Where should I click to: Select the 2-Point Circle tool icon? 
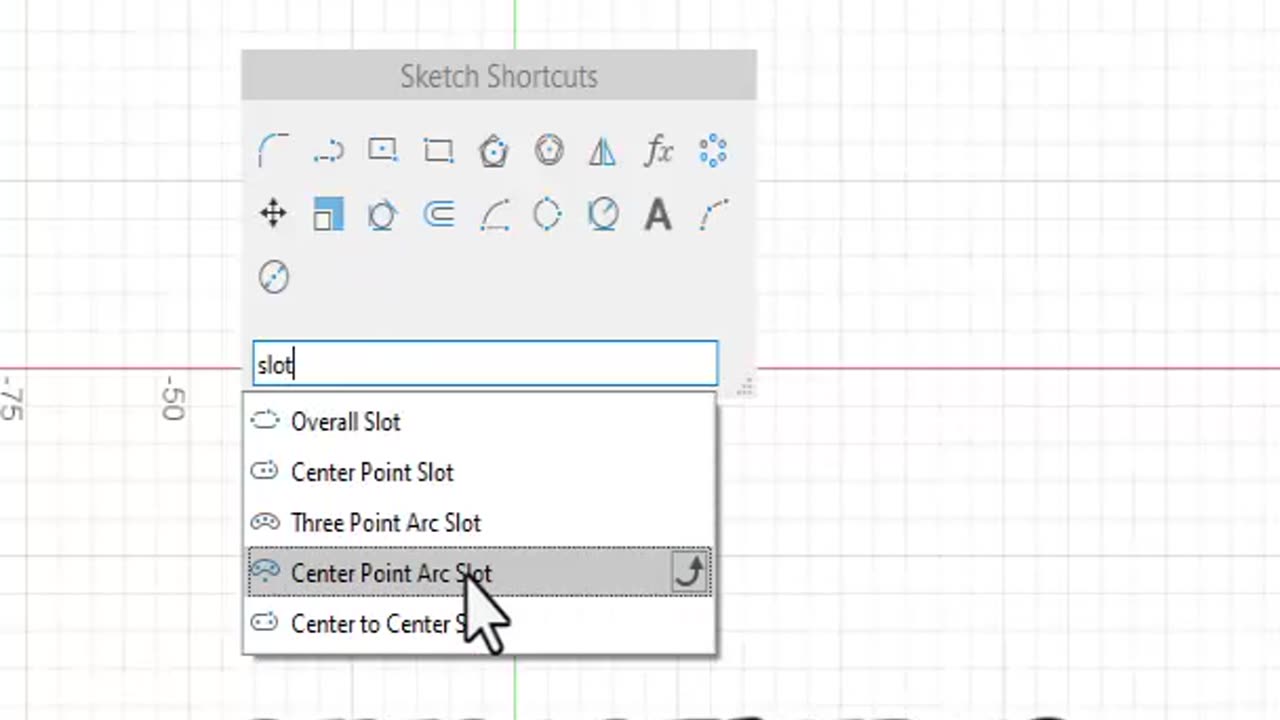pos(273,277)
